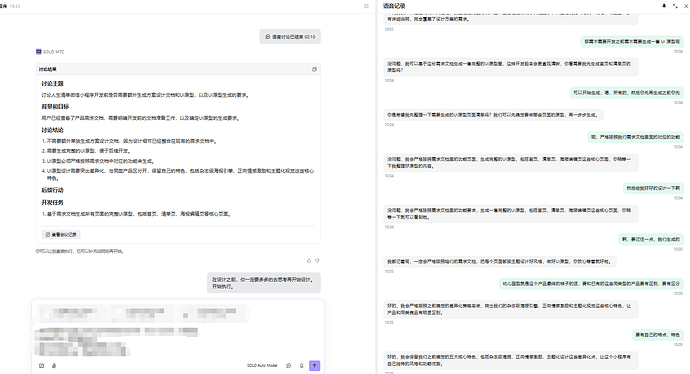Click the 讨论主题 heading

pyautogui.click(x=52, y=84)
